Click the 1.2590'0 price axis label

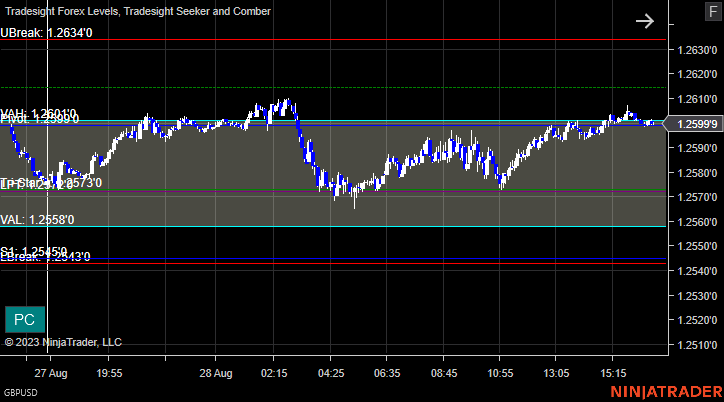click(697, 148)
